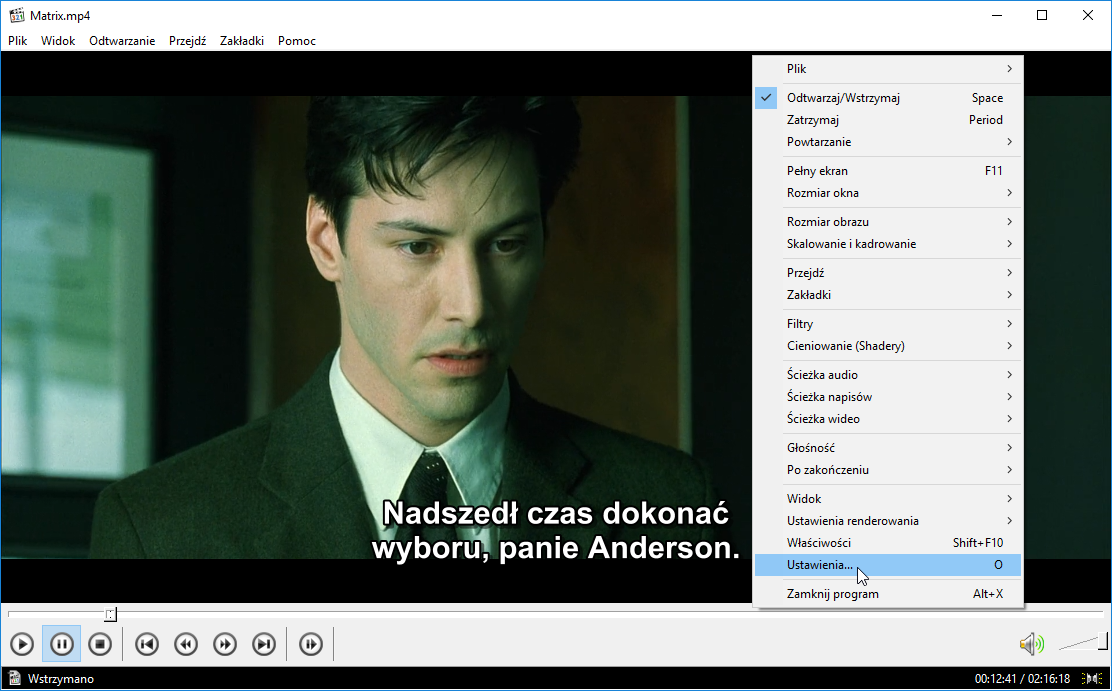
Task: Expand Skalowanie i kadrowanie submenu
Action: 887,244
